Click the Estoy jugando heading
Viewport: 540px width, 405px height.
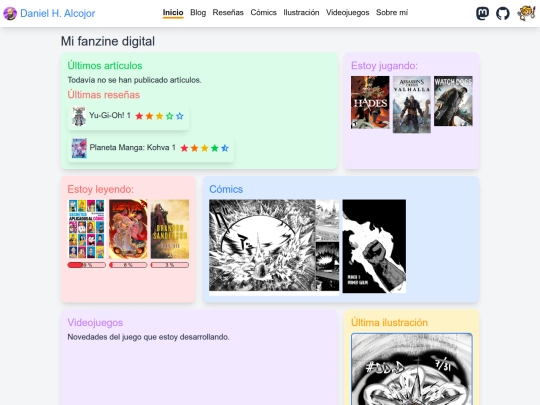click(x=384, y=65)
